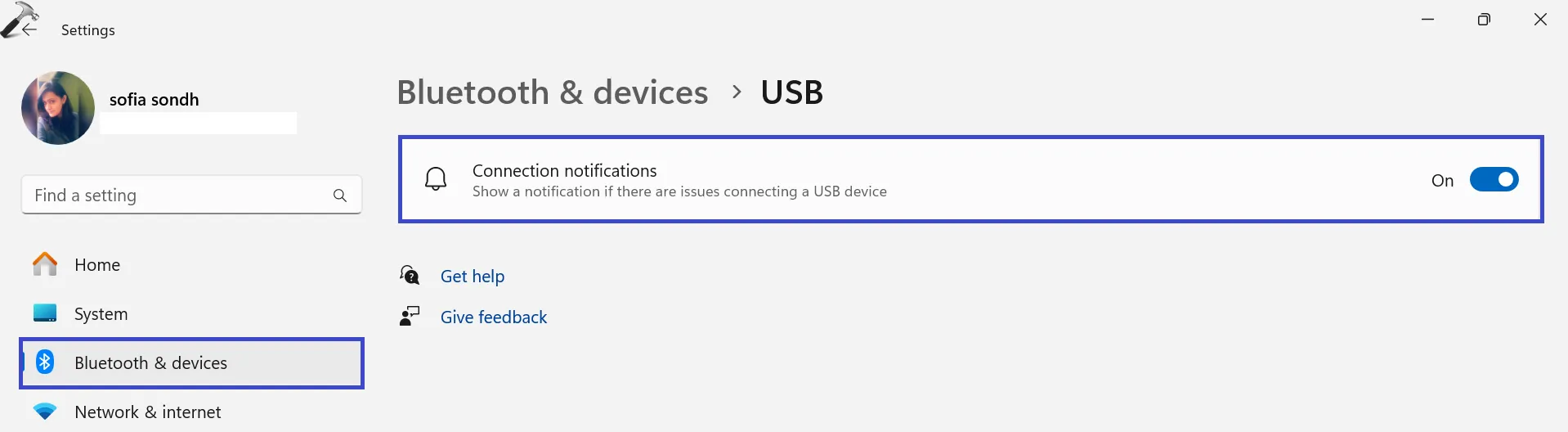Open the Give feedback link
The image size is (1568, 432).
pyautogui.click(x=494, y=317)
